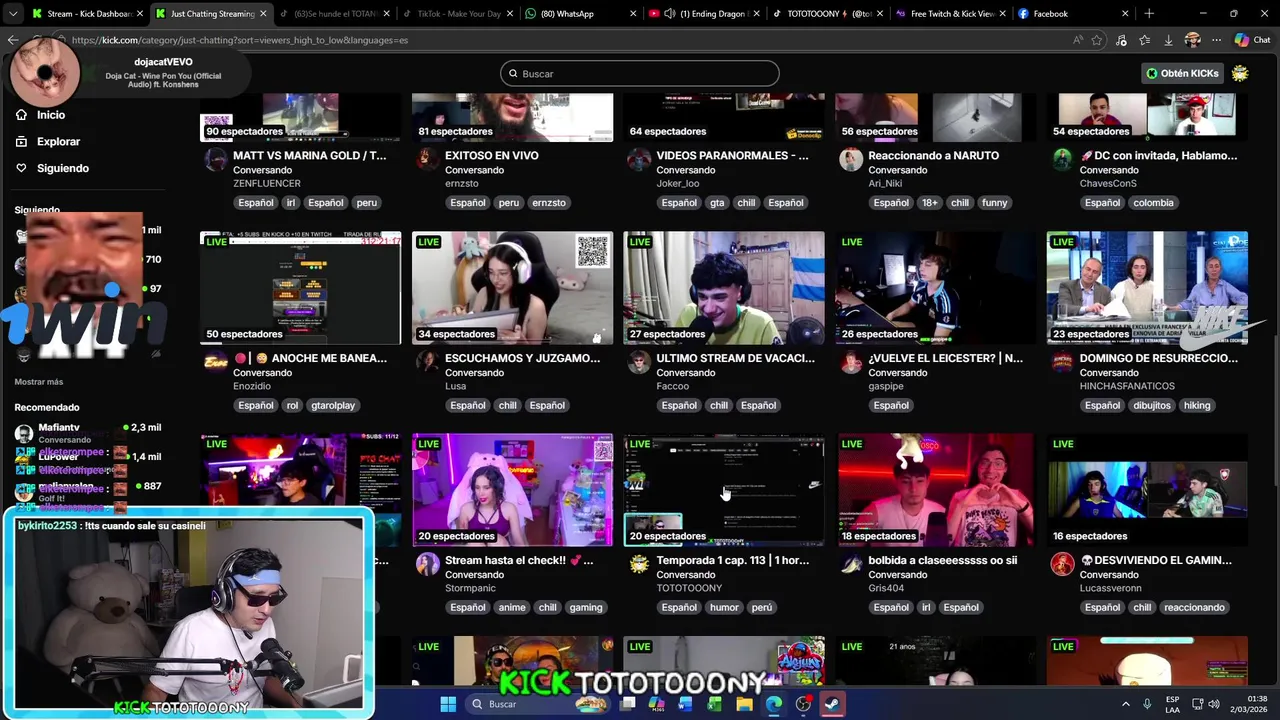Open DOMINGO DE RESURRECCIO stream thumbnail
The height and width of the screenshot is (720, 1280).
pyautogui.click(x=1147, y=288)
